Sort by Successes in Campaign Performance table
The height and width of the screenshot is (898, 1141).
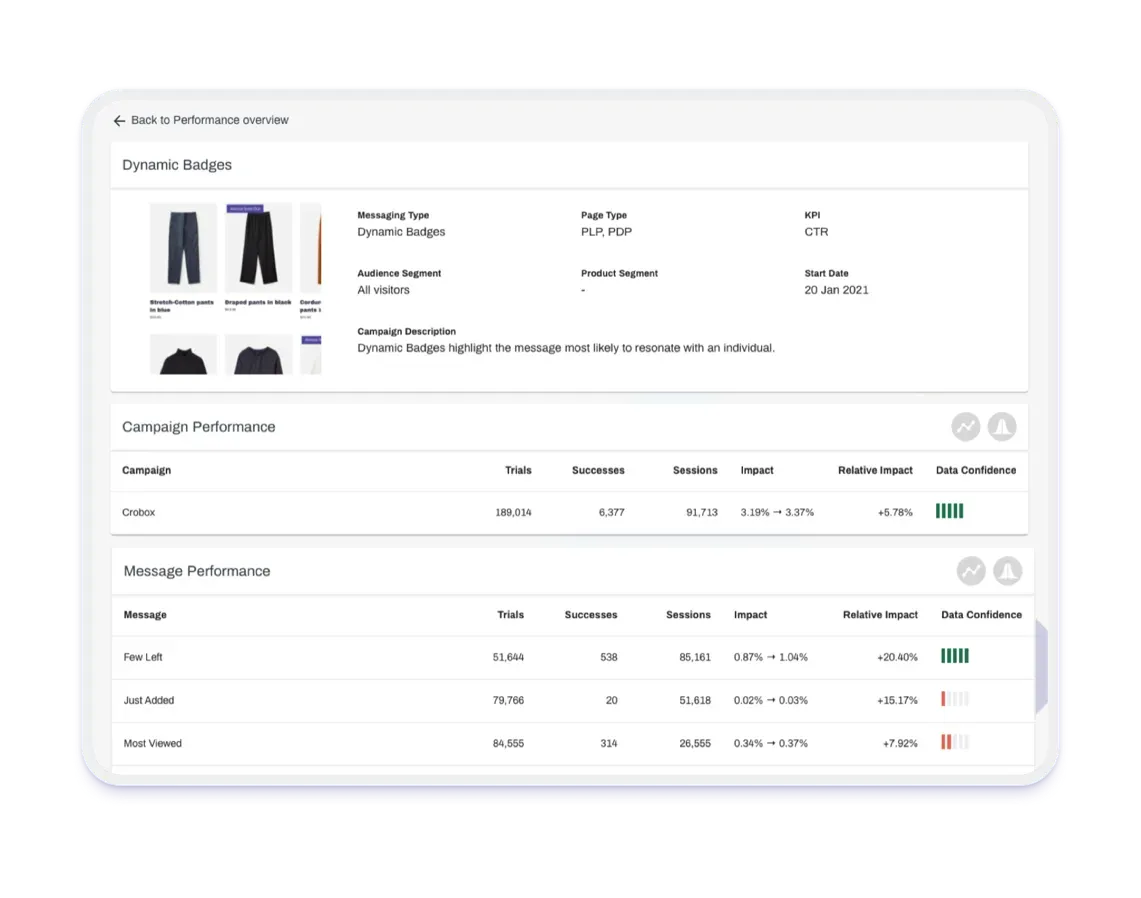click(x=598, y=470)
